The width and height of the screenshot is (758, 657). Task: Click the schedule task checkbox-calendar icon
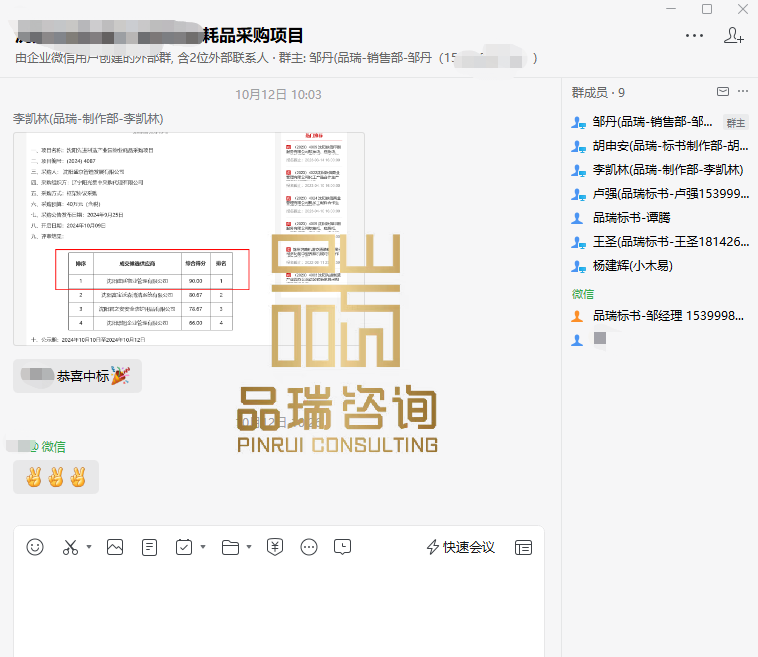(x=184, y=547)
